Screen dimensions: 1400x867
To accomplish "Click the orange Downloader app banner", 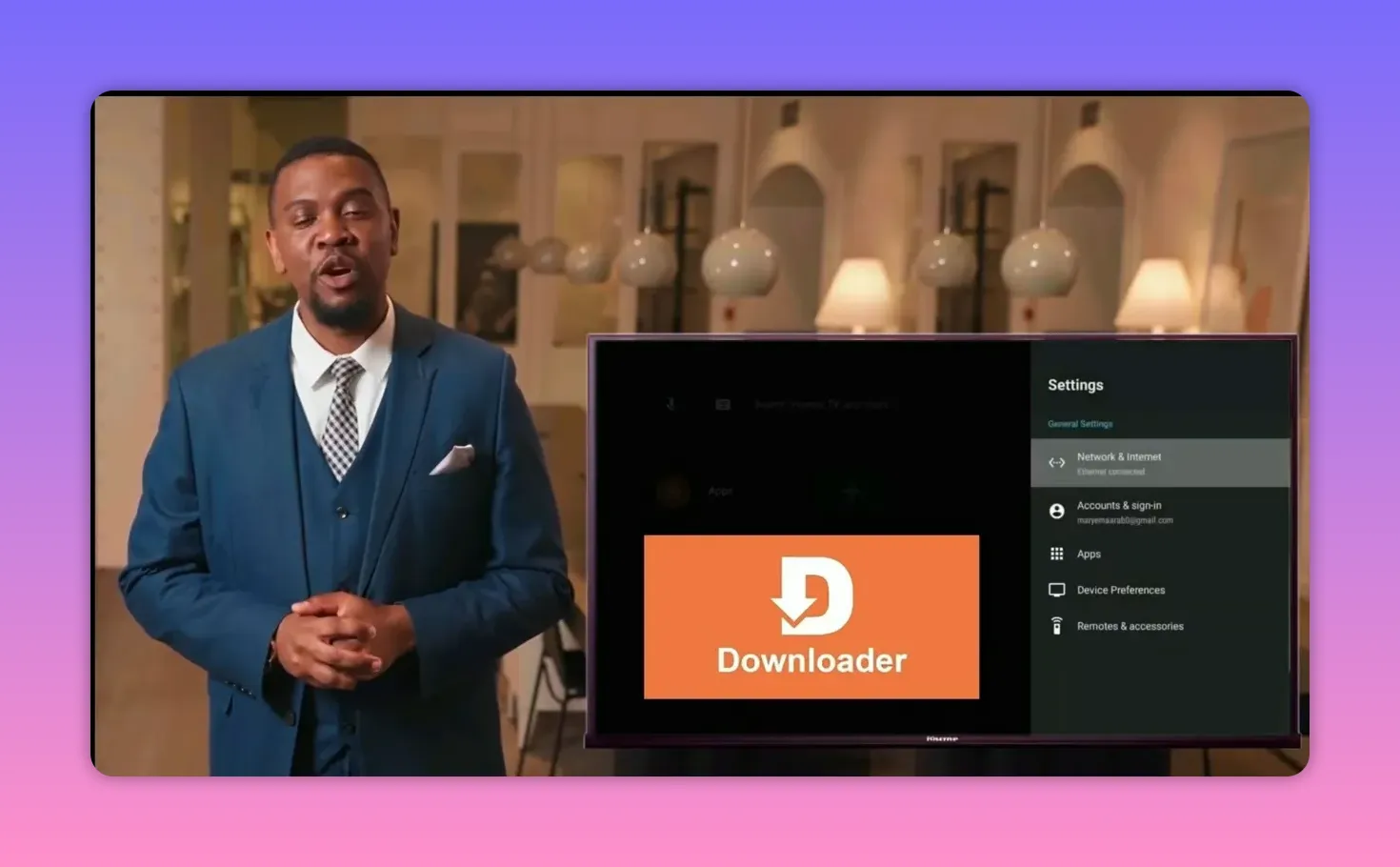I will click(x=811, y=616).
